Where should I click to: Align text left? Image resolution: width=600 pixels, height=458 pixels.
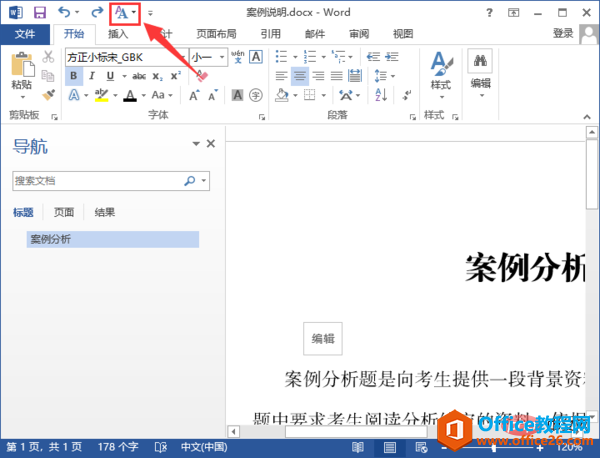[282, 76]
